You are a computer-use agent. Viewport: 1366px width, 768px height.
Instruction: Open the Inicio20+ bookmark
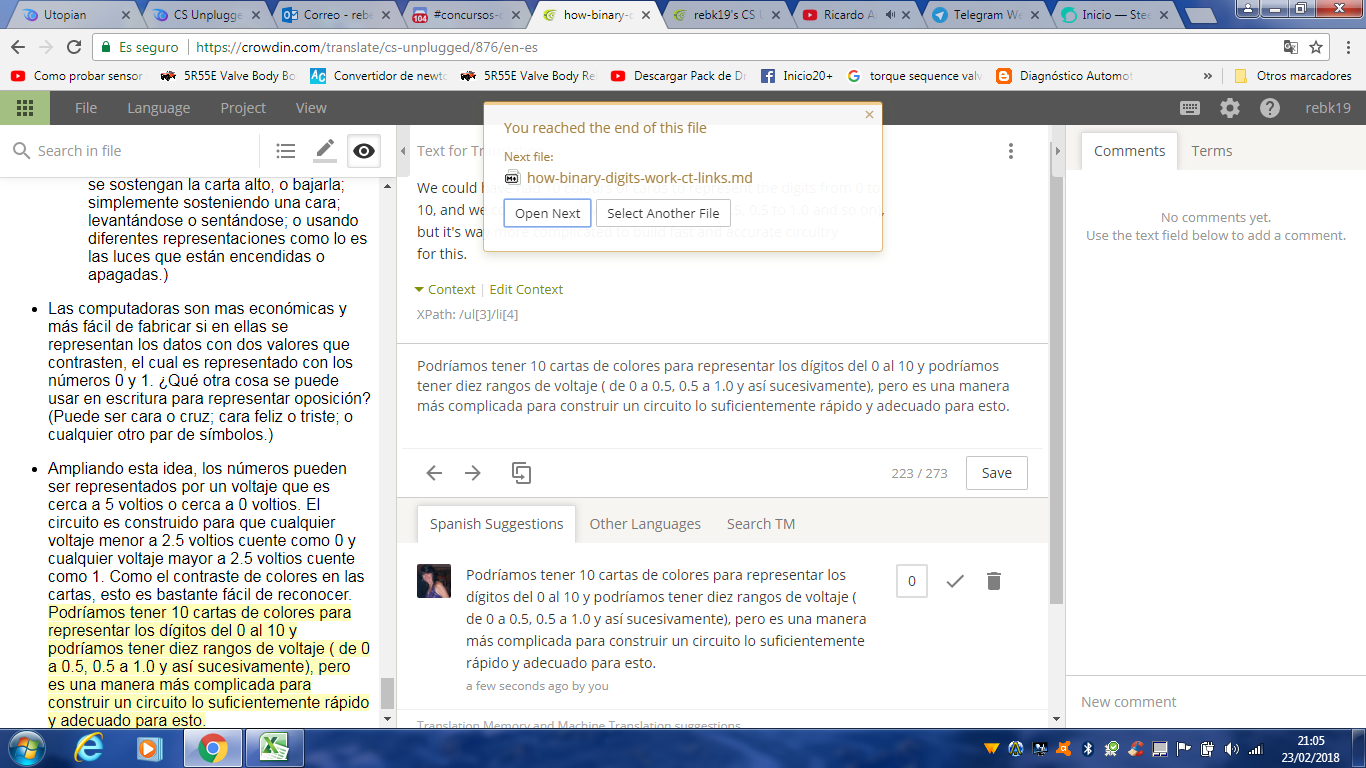point(797,76)
